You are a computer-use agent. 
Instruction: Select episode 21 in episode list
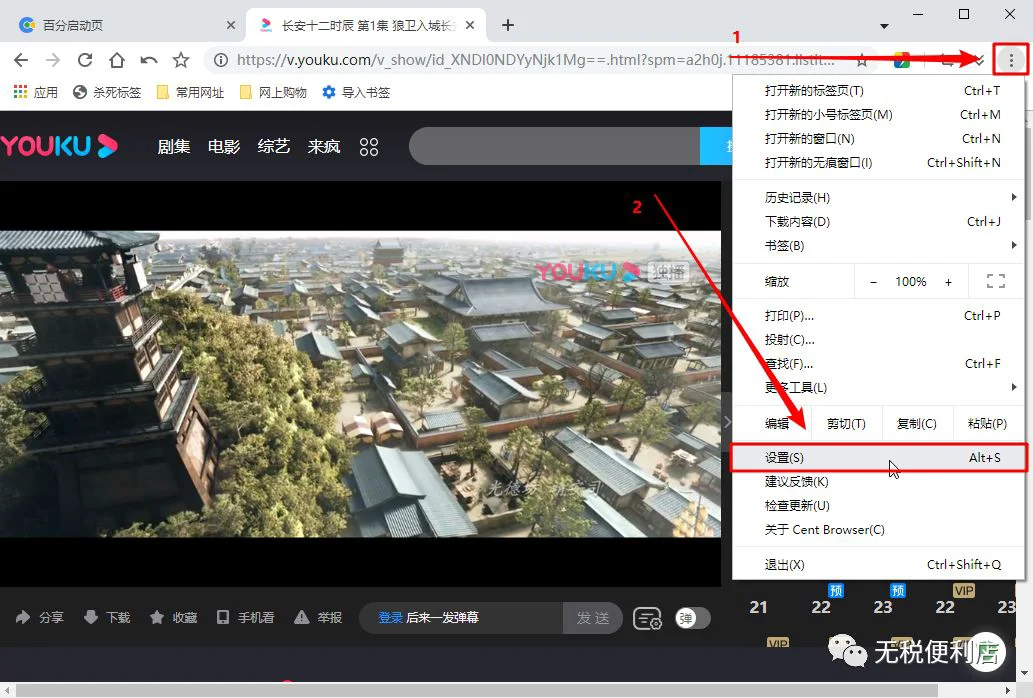click(758, 607)
